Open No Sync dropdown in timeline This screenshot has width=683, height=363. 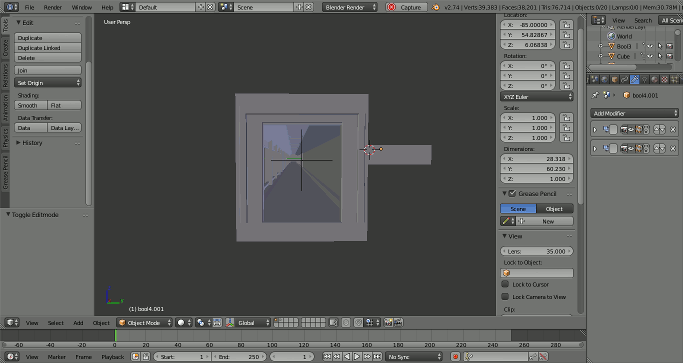coord(413,356)
